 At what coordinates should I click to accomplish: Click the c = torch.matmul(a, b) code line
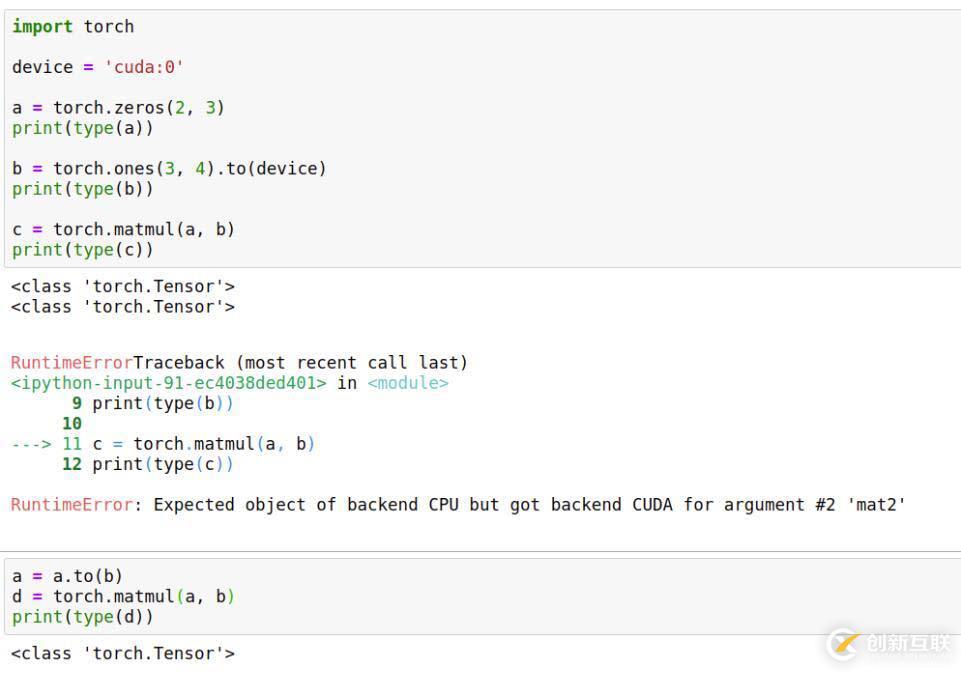pos(123,229)
